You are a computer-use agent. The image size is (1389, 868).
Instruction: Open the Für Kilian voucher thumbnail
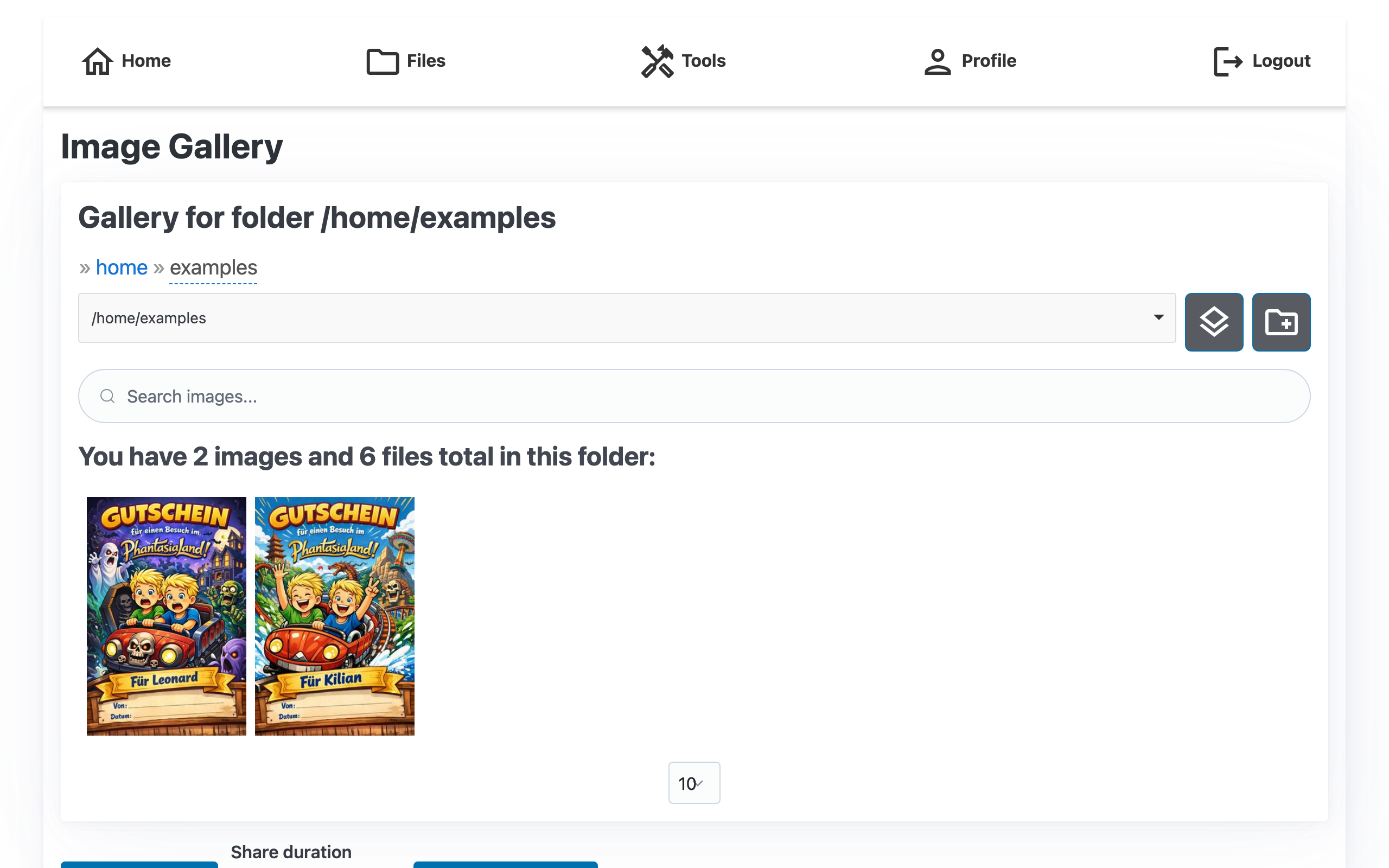(x=334, y=615)
